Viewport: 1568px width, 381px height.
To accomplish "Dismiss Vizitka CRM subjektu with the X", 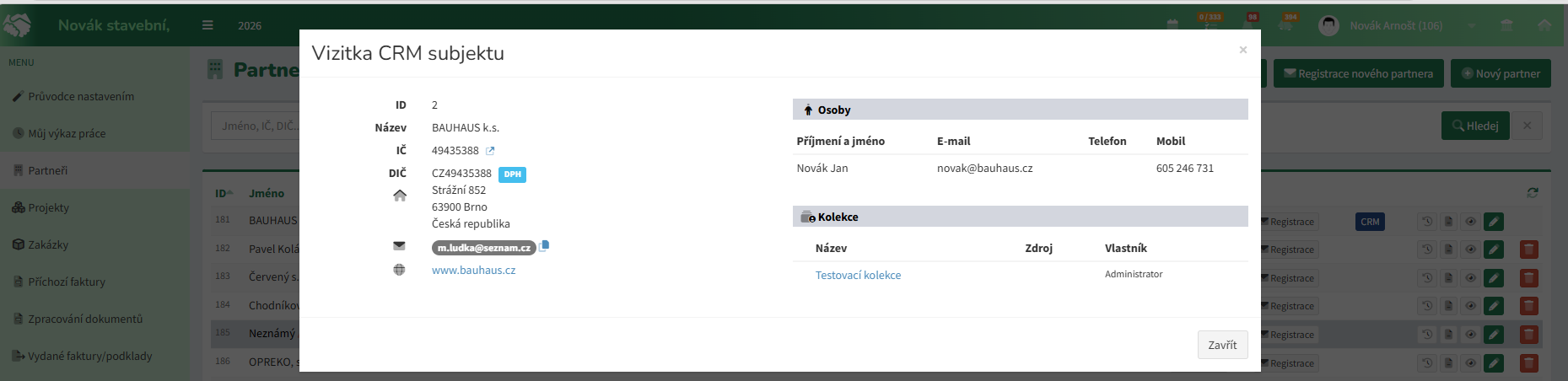I will (1242, 50).
